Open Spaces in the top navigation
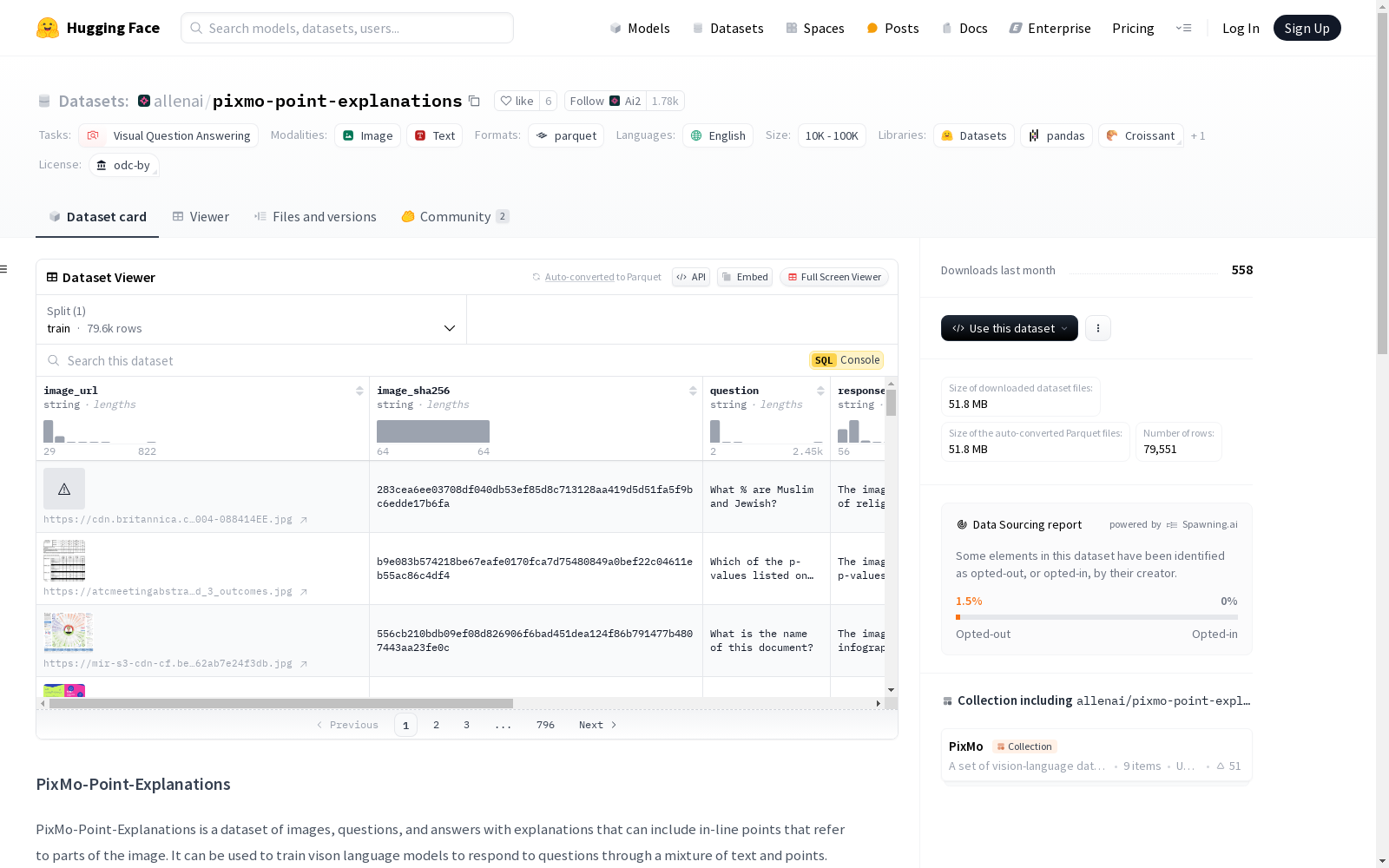Screen dimensions: 1389x868 815,28
